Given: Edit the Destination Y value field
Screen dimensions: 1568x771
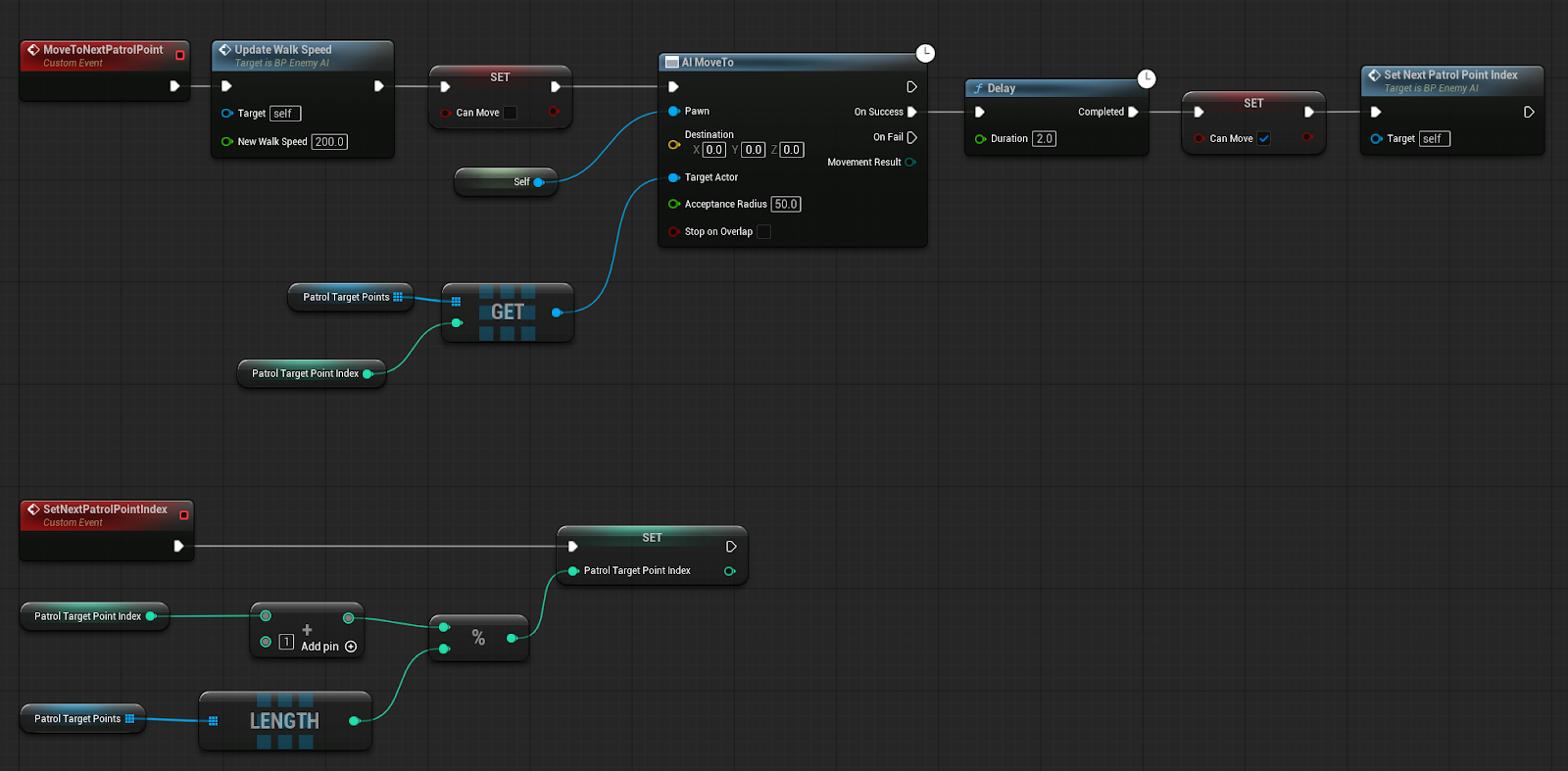Looking at the screenshot, I should point(753,150).
